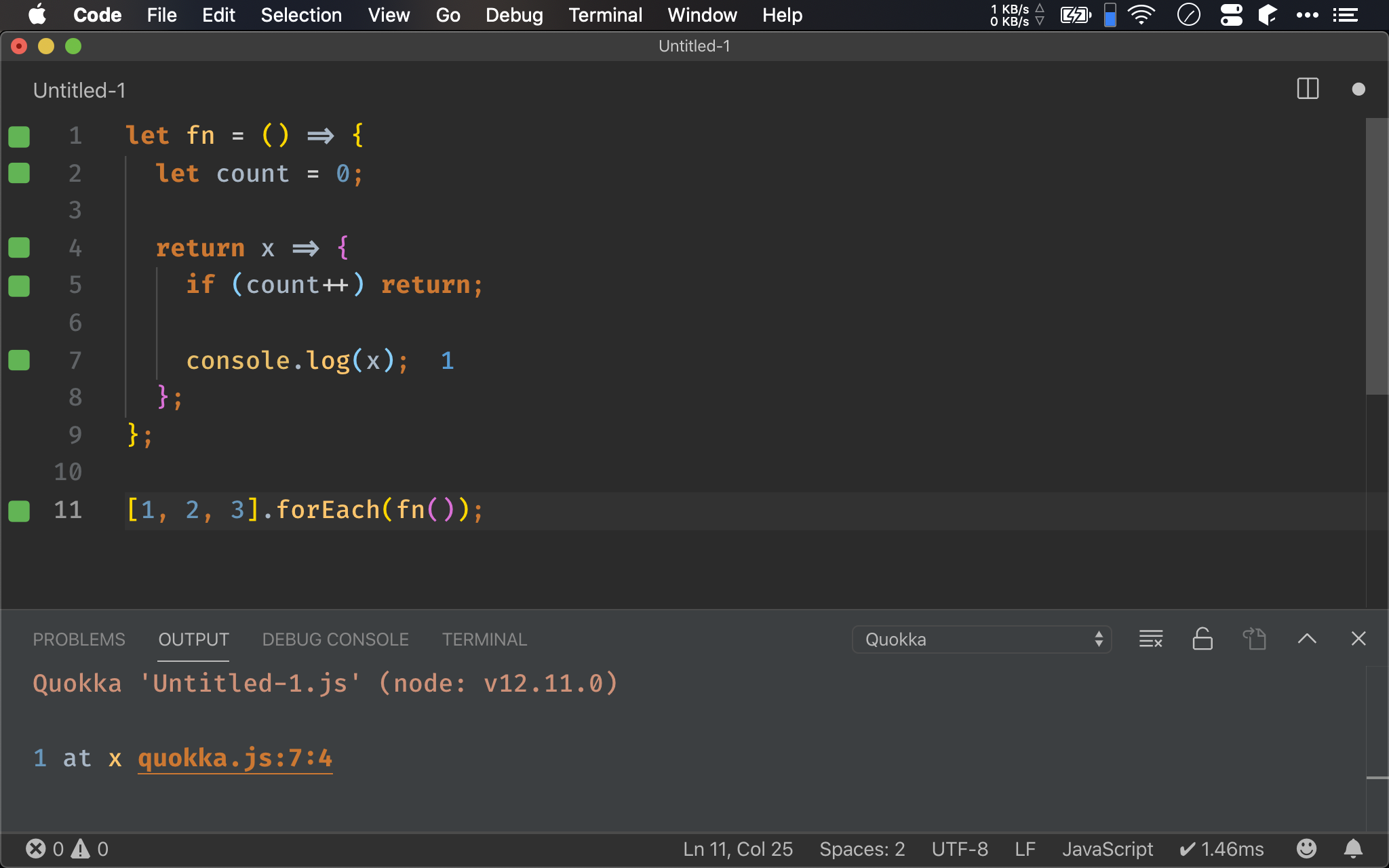Viewport: 1389px width, 868px height.
Task: Open the Debug menu
Action: [x=514, y=15]
